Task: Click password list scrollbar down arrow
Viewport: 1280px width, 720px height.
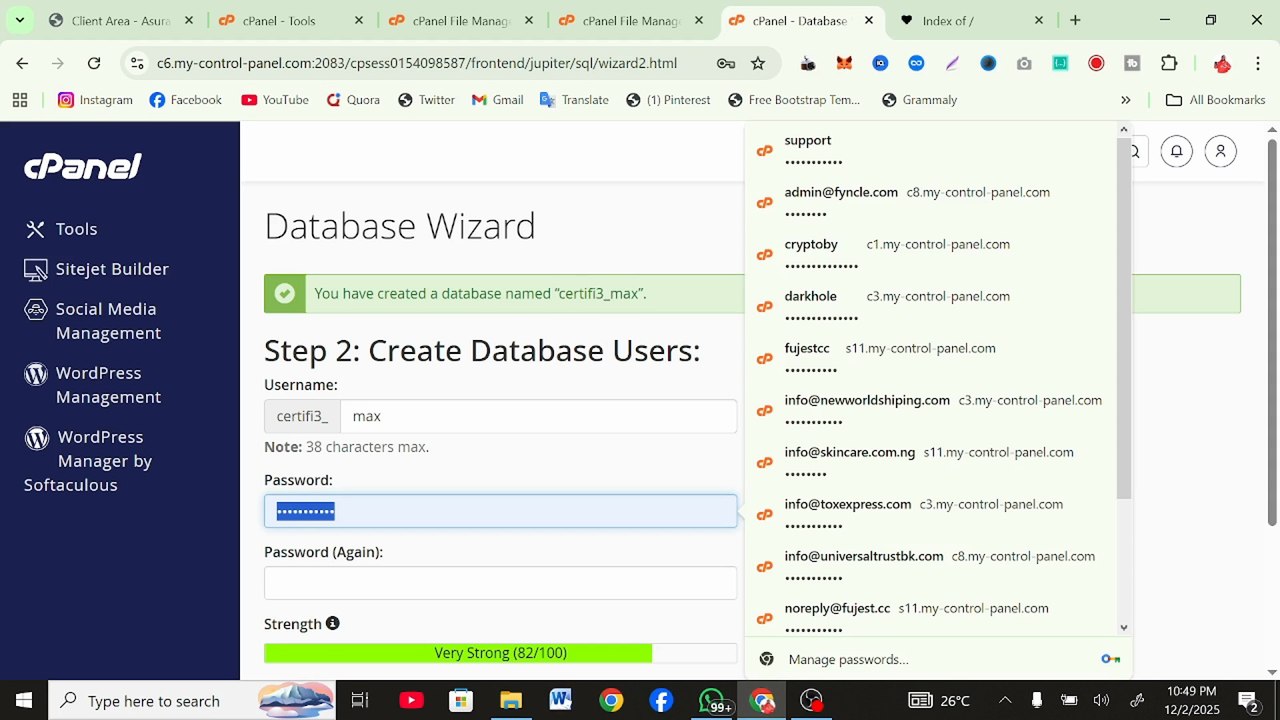Action: click(1124, 628)
